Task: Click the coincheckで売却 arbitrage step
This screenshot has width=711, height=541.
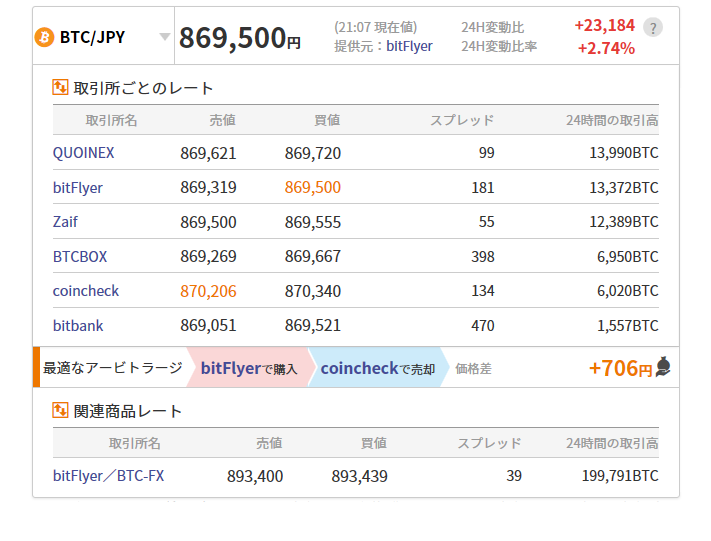Action: pos(376,368)
